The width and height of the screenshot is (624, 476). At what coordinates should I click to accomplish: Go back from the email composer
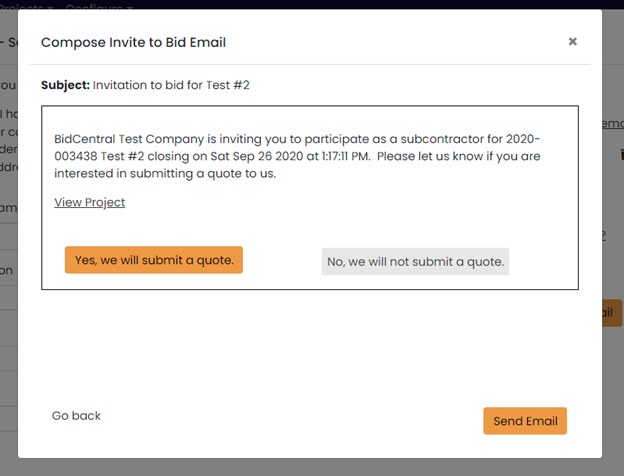76,416
